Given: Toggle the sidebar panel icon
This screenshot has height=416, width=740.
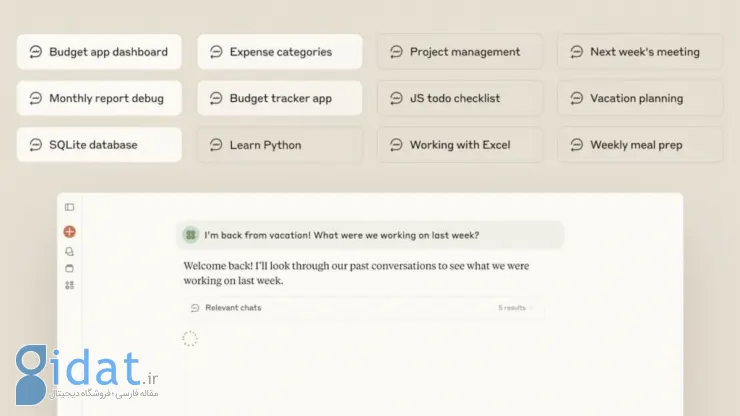Looking at the screenshot, I should (x=69, y=207).
